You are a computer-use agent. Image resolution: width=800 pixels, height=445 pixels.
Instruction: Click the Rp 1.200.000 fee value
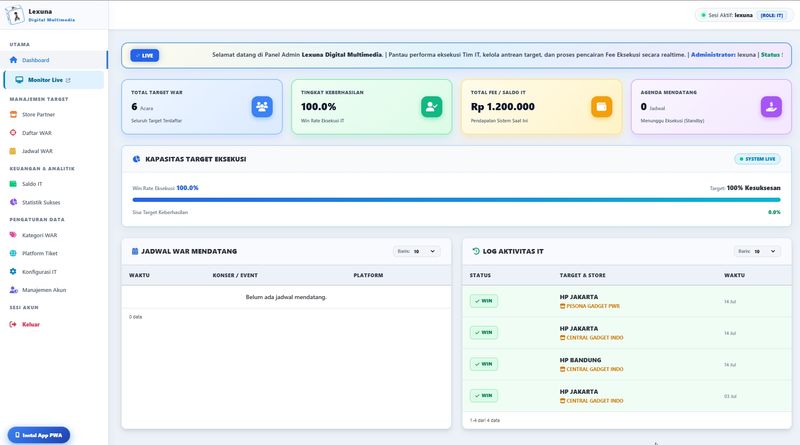coord(503,107)
